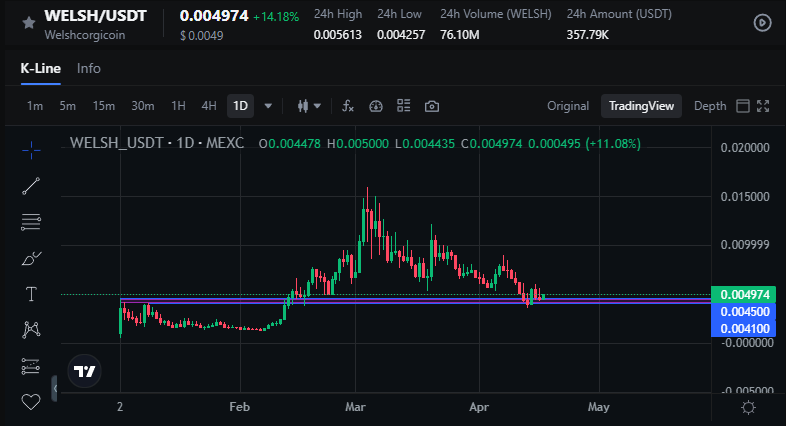Expand more timeframe options dropdown
This screenshot has height=426, width=786.
pos(268,106)
